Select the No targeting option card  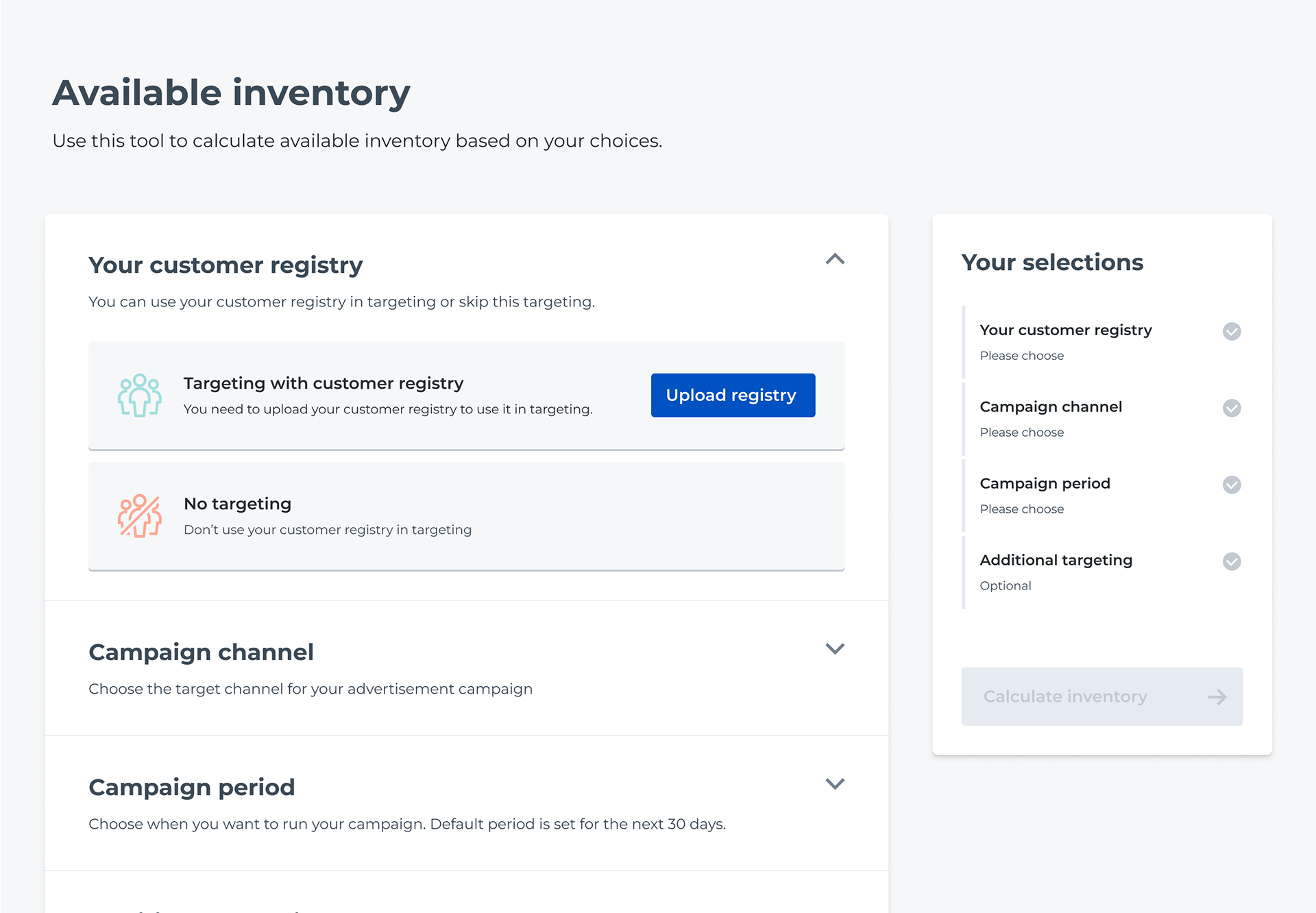(x=466, y=516)
